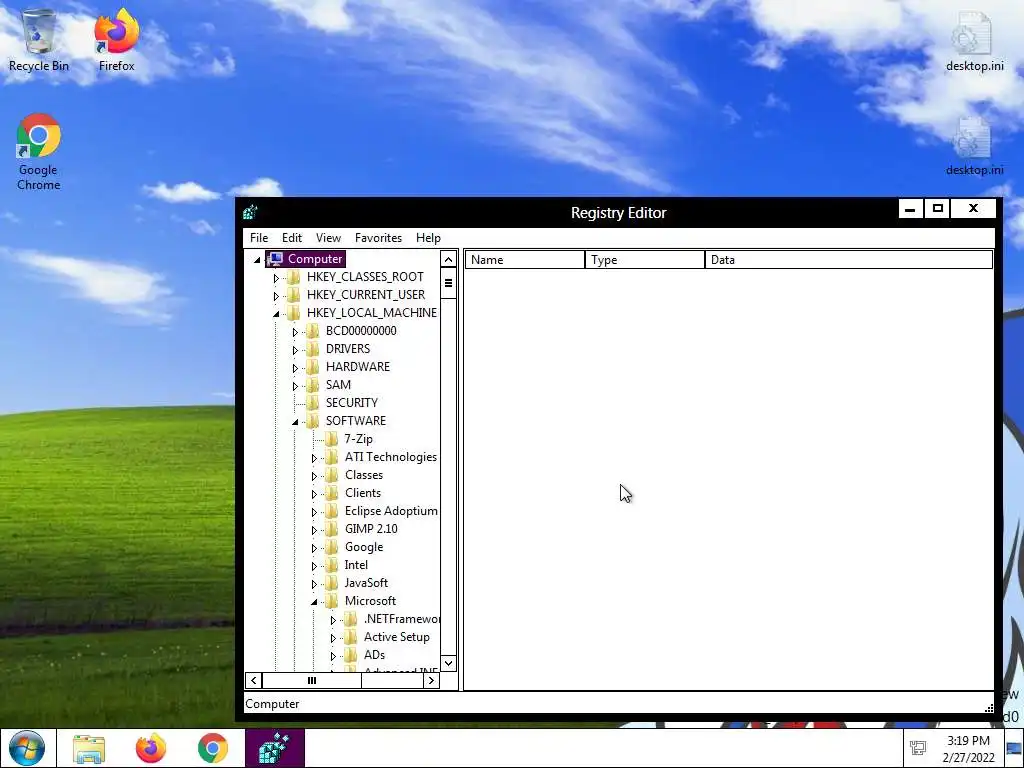Screen dimensions: 1024x768
Task: Click the Registry Editor taskbar button
Action: tap(275, 748)
